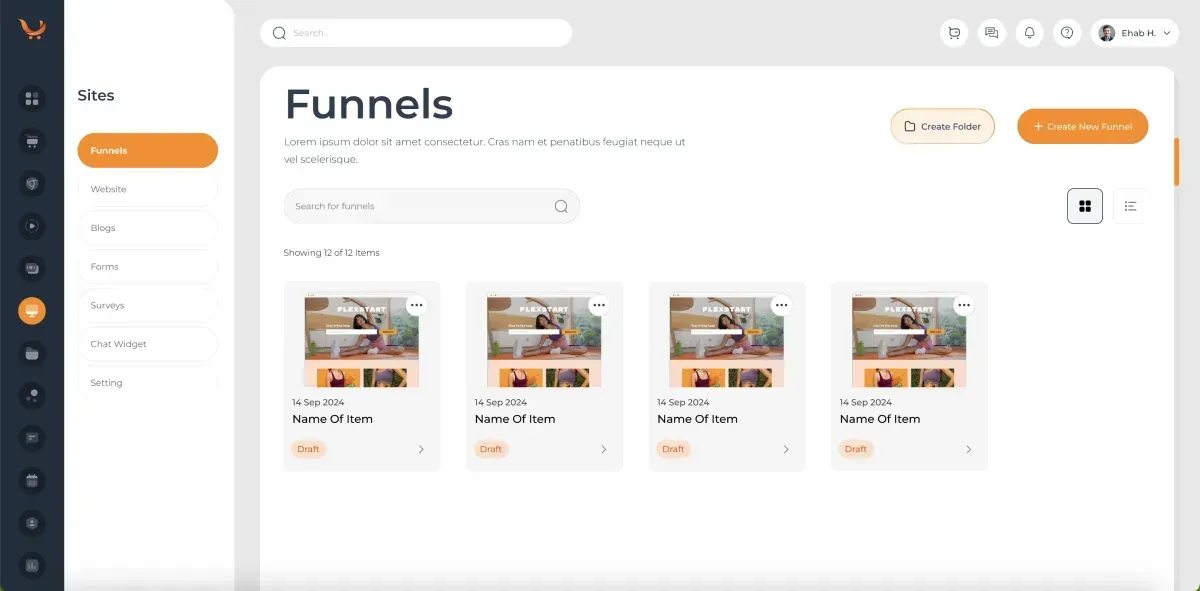Switch to grid view layout
This screenshot has height=591, width=1200.
click(x=1085, y=206)
